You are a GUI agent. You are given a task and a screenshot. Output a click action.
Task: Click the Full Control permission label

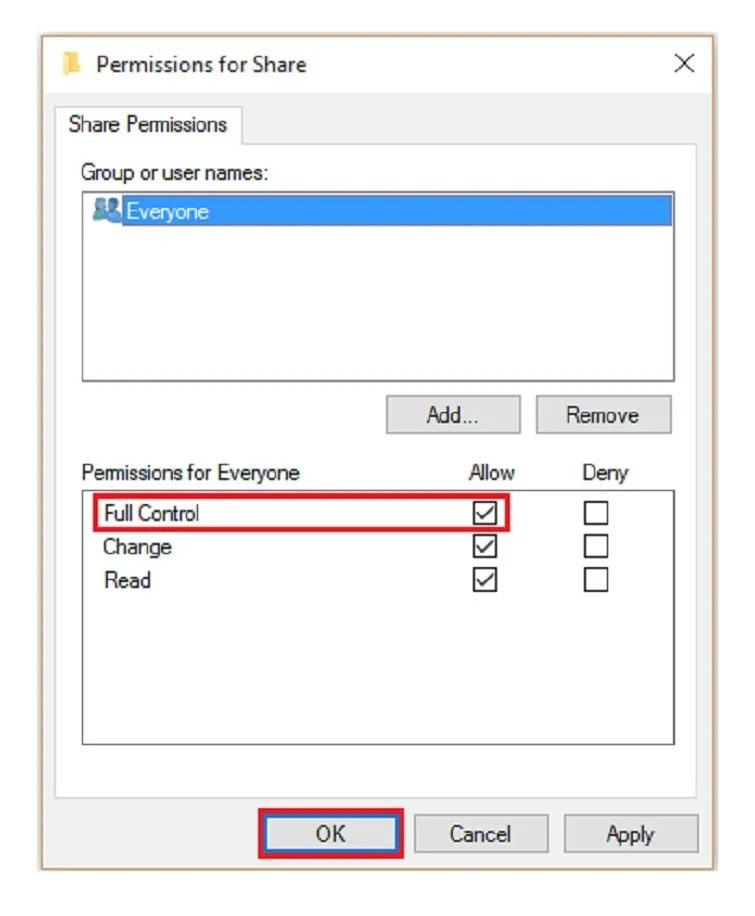coord(152,514)
